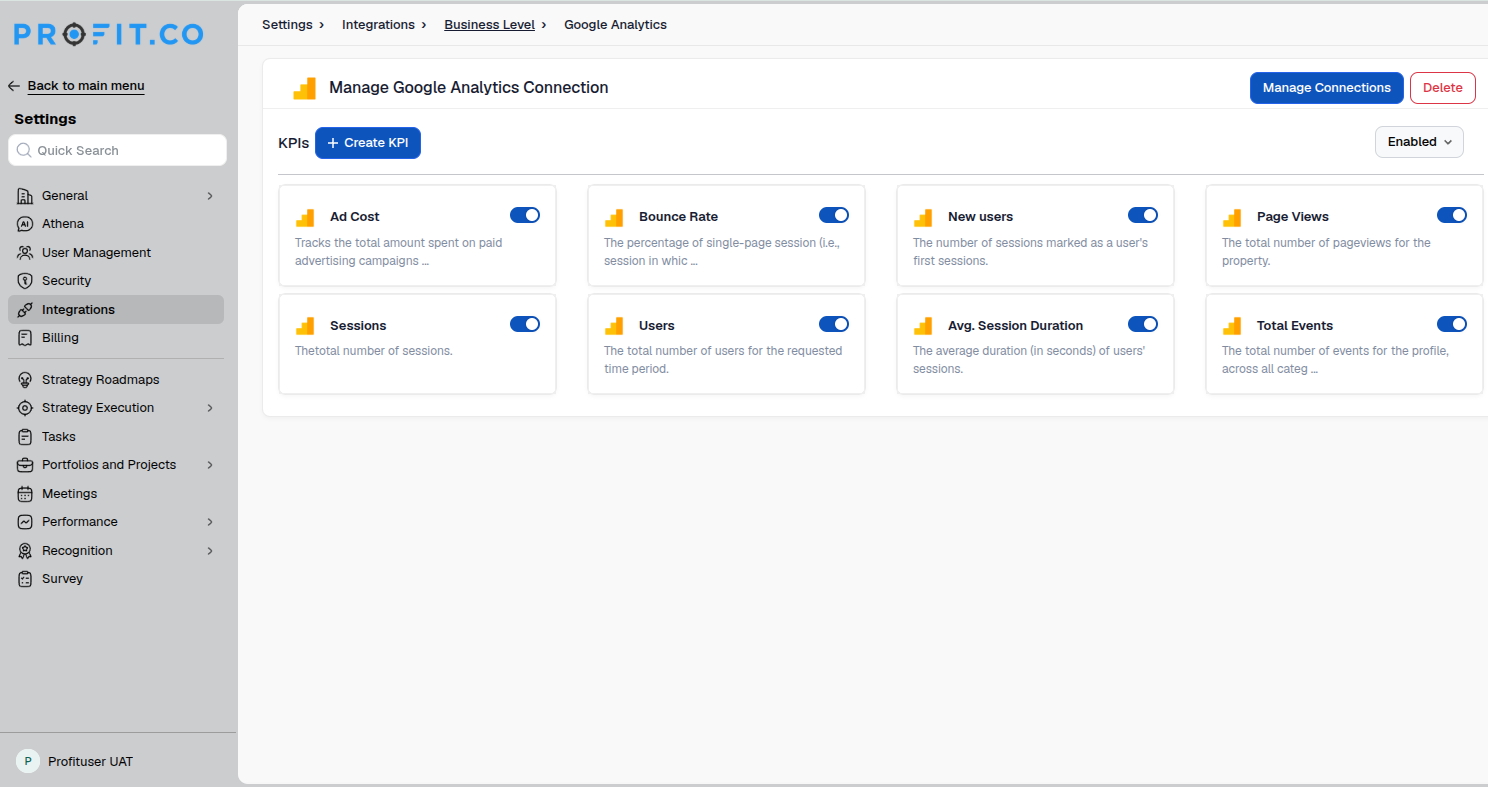Image resolution: width=1488 pixels, height=787 pixels.
Task: Click the Total Events card analytics icon
Action: (x=1232, y=326)
